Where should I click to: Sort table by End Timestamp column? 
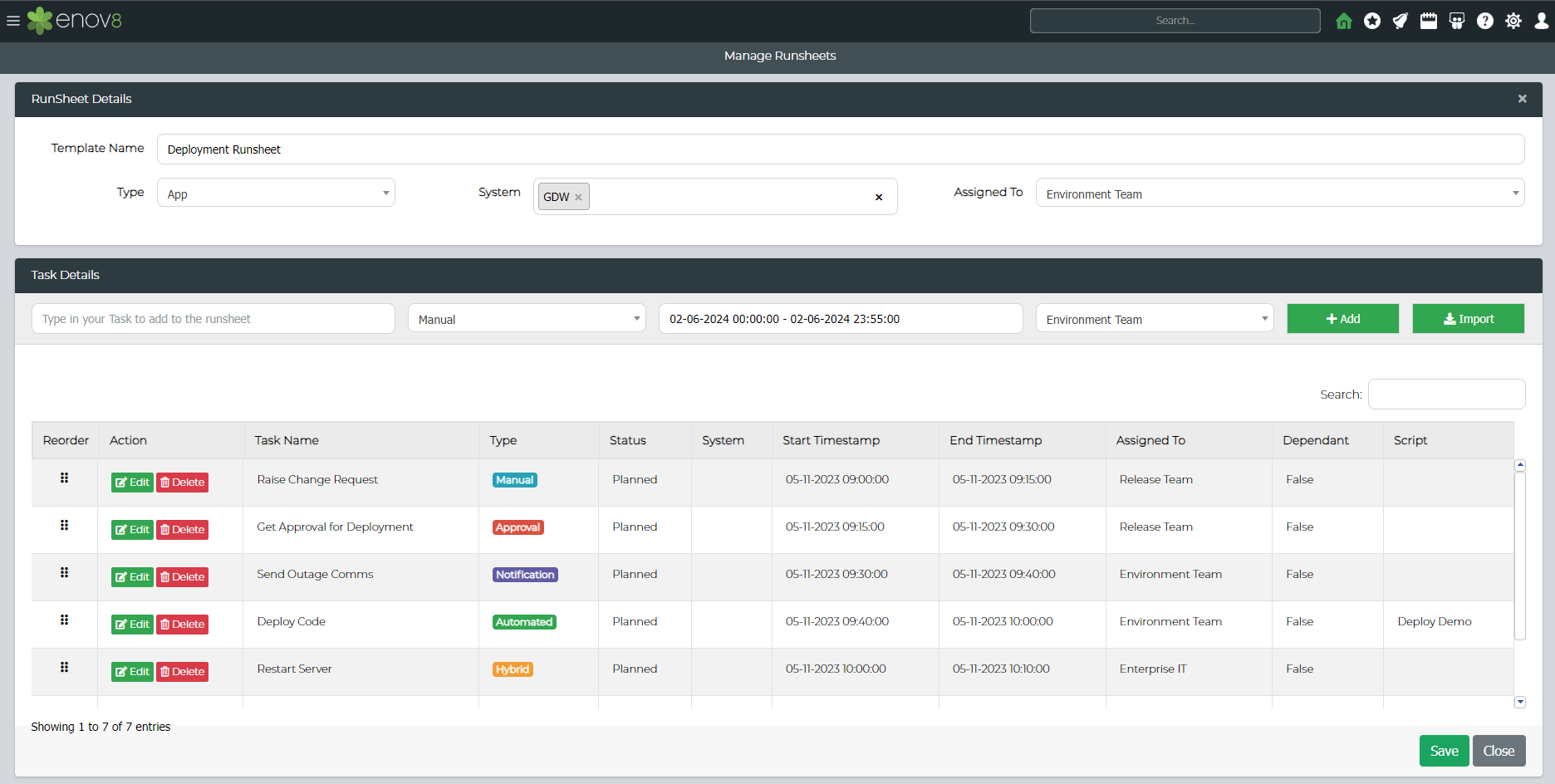(x=1023, y=440)
